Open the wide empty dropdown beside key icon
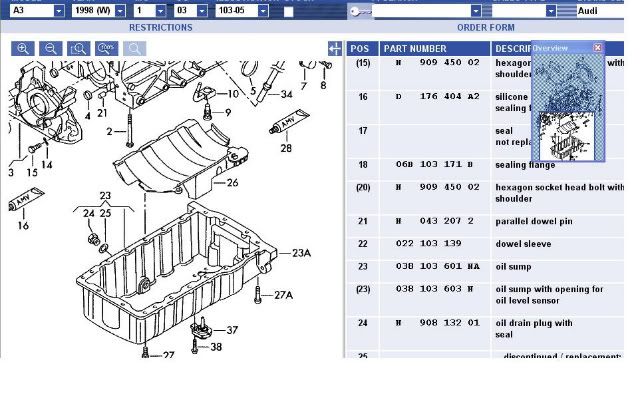640x412 pixels. (x=476, y=11)
